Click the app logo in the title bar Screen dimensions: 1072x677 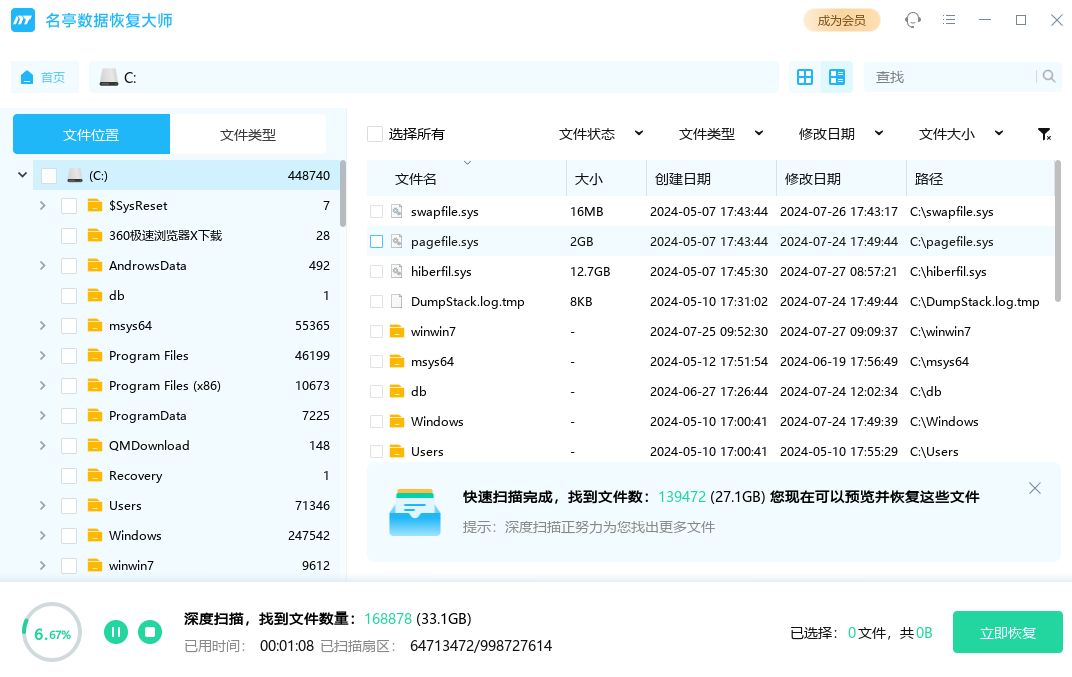pyautogui.click(x=23, y=19)
